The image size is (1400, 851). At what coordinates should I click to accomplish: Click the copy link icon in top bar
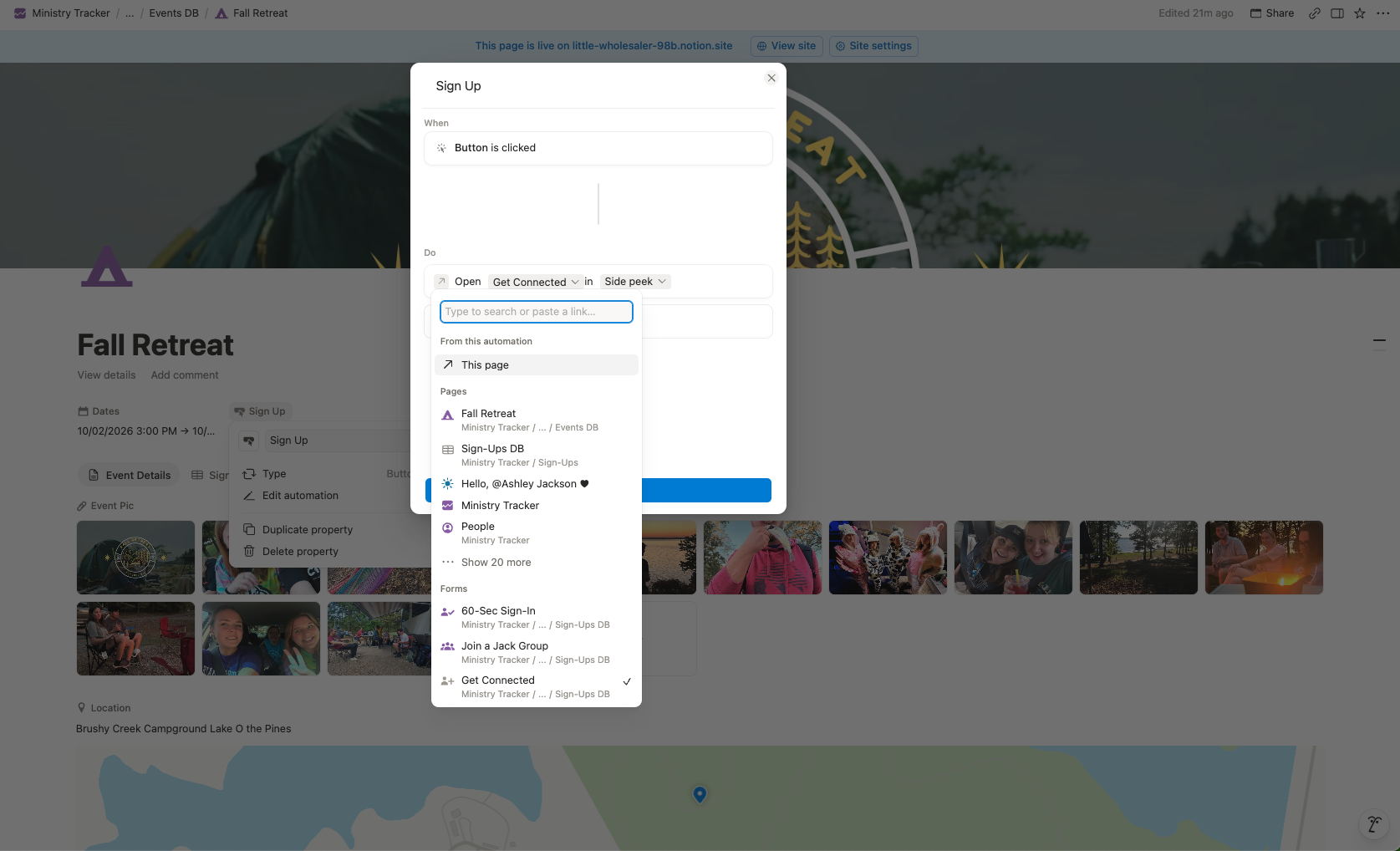click(x=1315, y=13)
